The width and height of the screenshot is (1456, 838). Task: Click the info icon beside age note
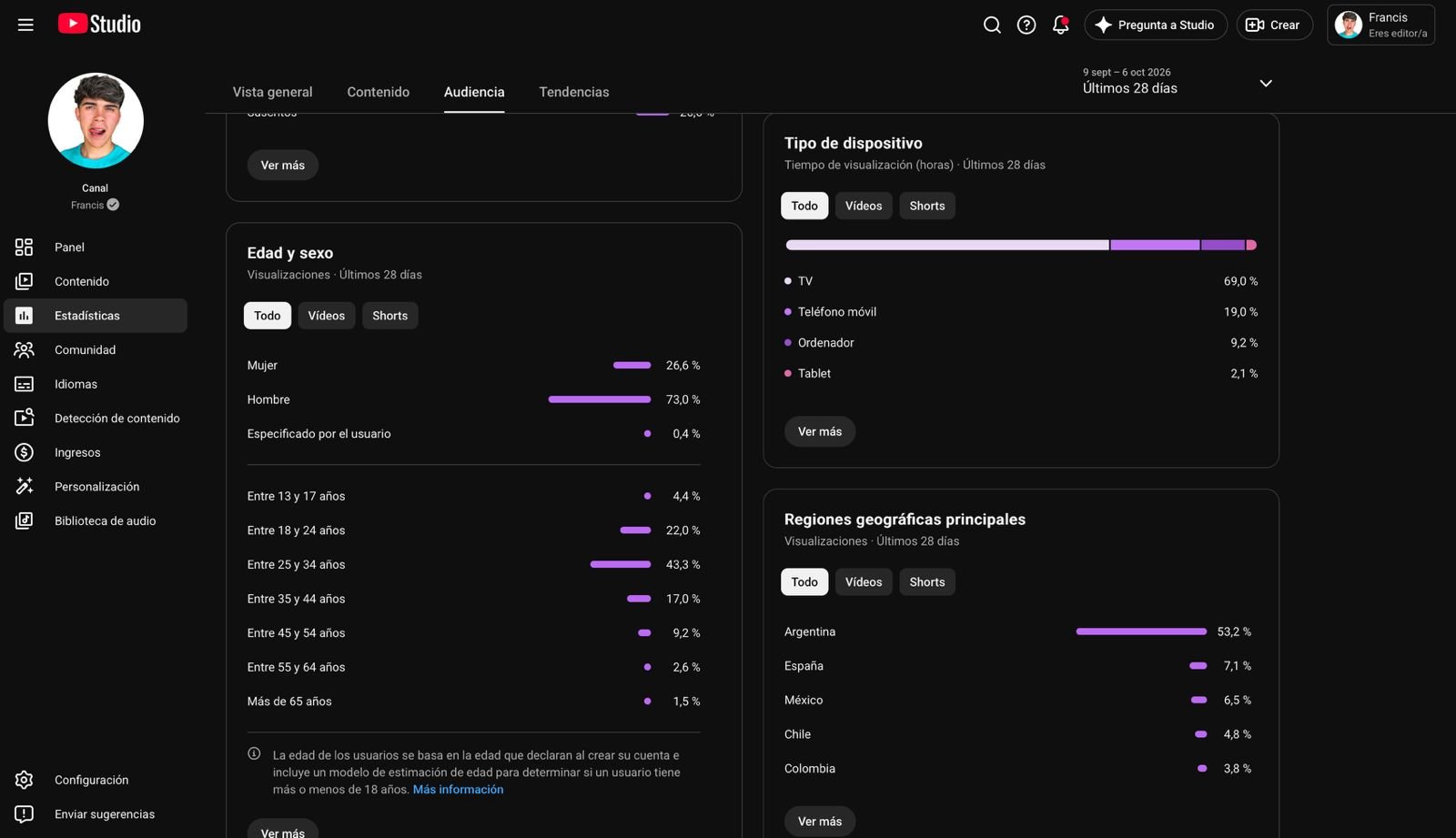[254, 753]
